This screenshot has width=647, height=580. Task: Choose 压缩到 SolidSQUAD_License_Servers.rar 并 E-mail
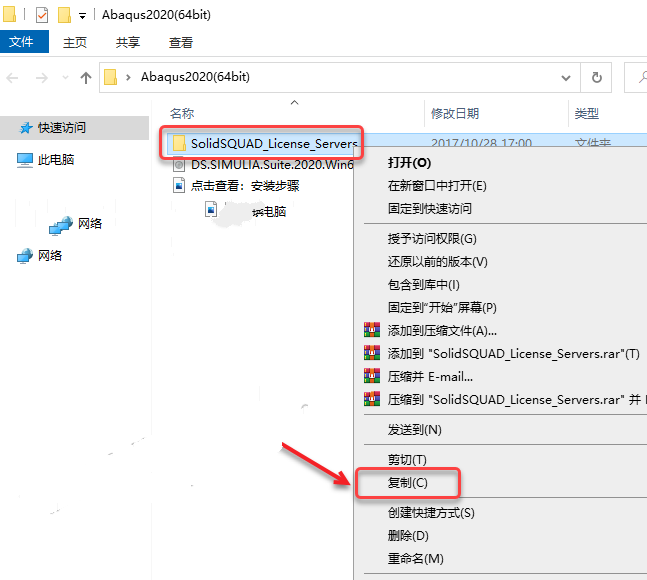tap(517, 399)
